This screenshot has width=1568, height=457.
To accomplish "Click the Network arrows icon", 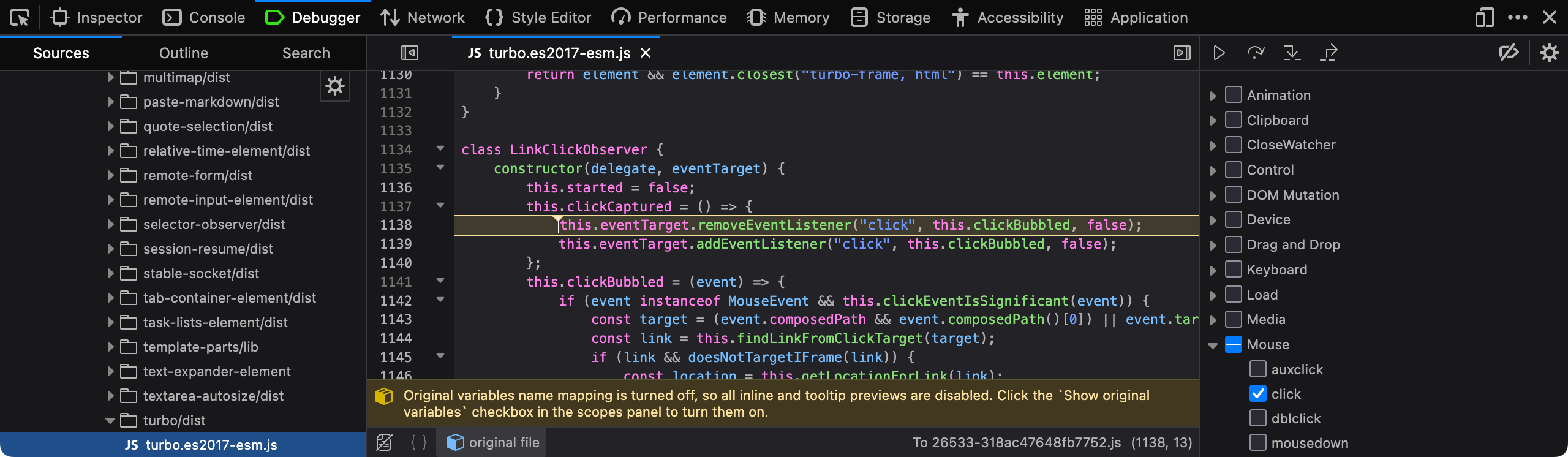I will click(390, 18).
